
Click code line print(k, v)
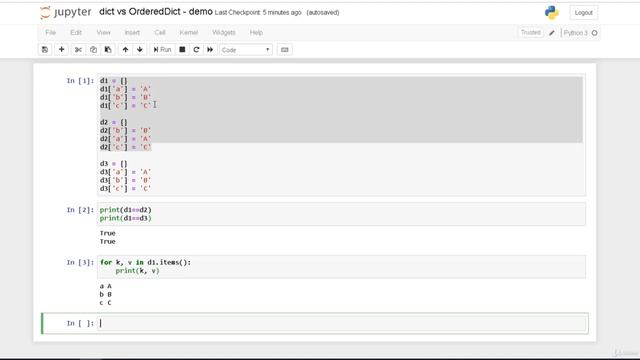point(138,271)
